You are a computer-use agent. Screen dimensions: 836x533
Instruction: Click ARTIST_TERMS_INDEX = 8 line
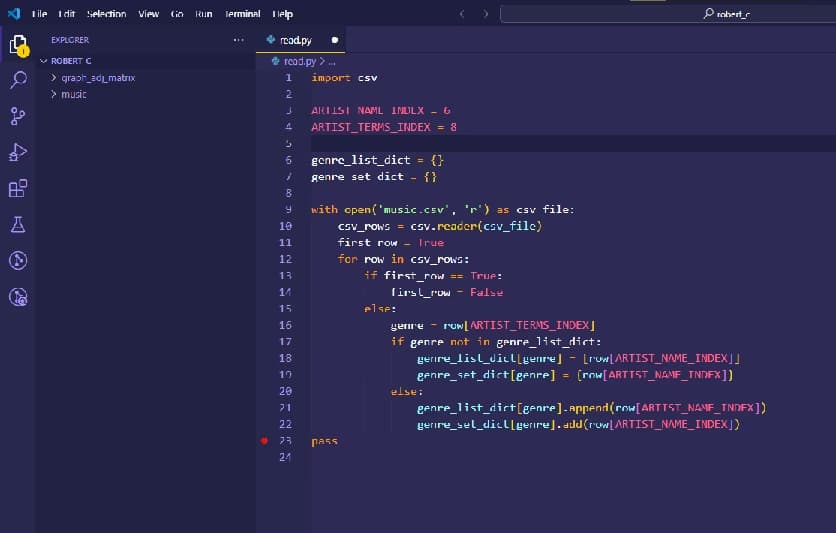(x=384, y=127)
